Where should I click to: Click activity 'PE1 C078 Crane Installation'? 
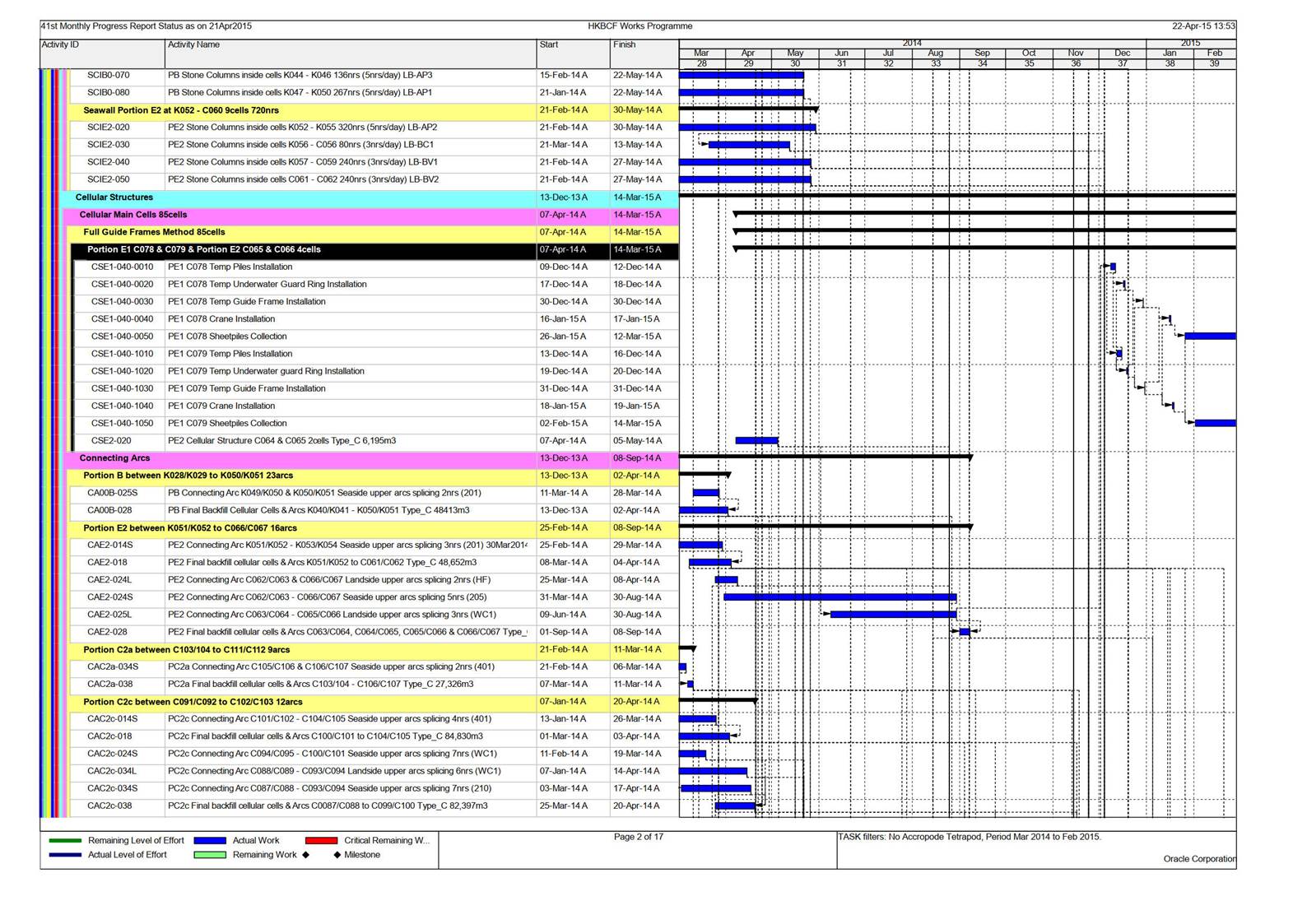[x=221, y=319]
